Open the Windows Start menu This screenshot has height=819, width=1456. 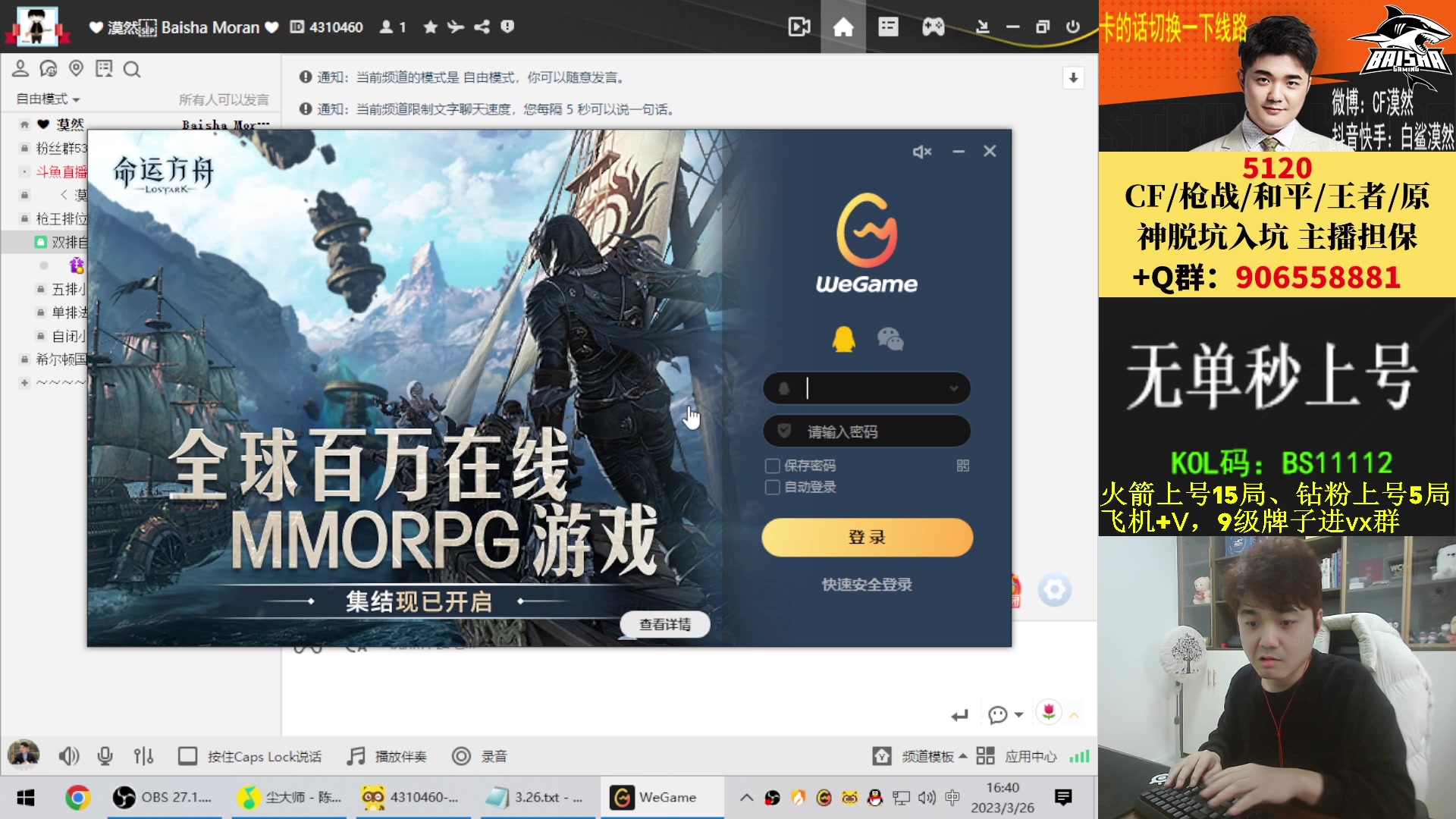point(26,798)
